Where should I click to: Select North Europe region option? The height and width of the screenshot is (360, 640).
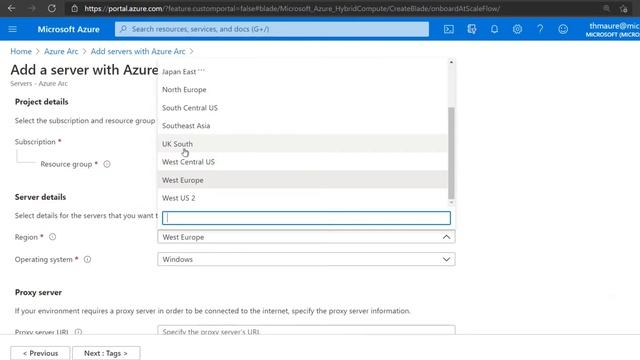302,89
